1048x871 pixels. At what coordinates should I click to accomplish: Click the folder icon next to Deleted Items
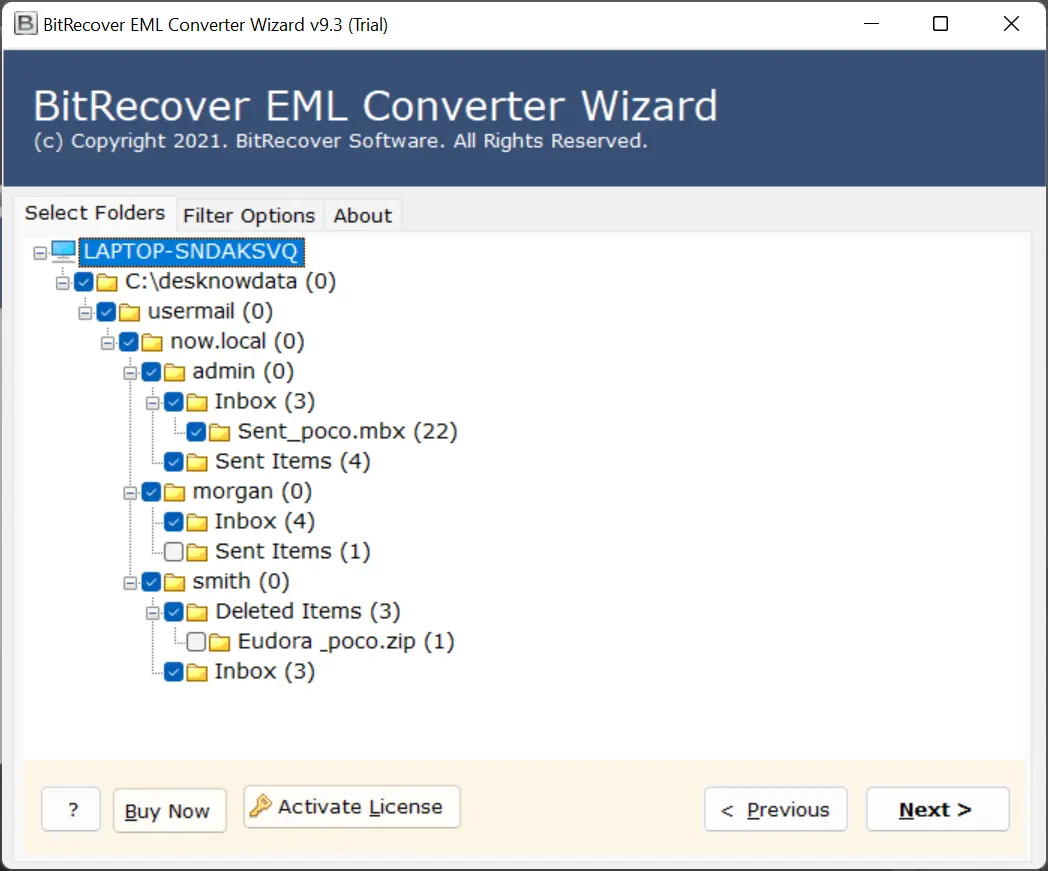click(196, 611)
